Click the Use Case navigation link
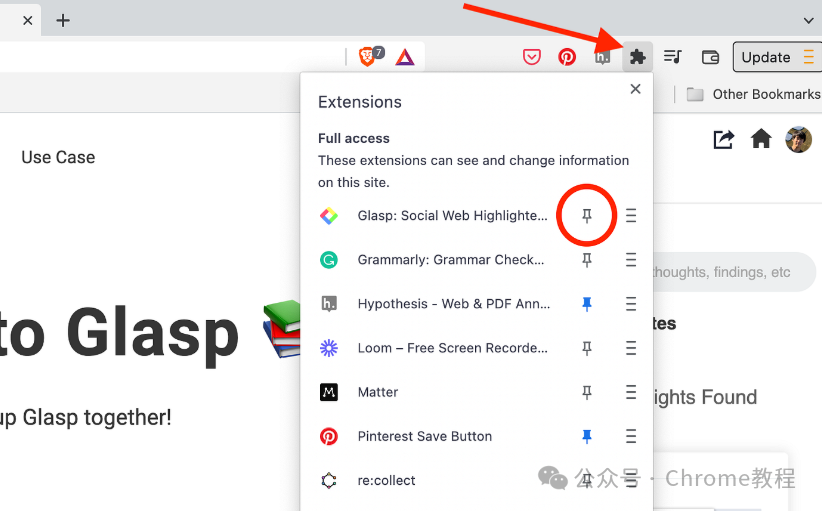822x511 pixels. (58, 157)
